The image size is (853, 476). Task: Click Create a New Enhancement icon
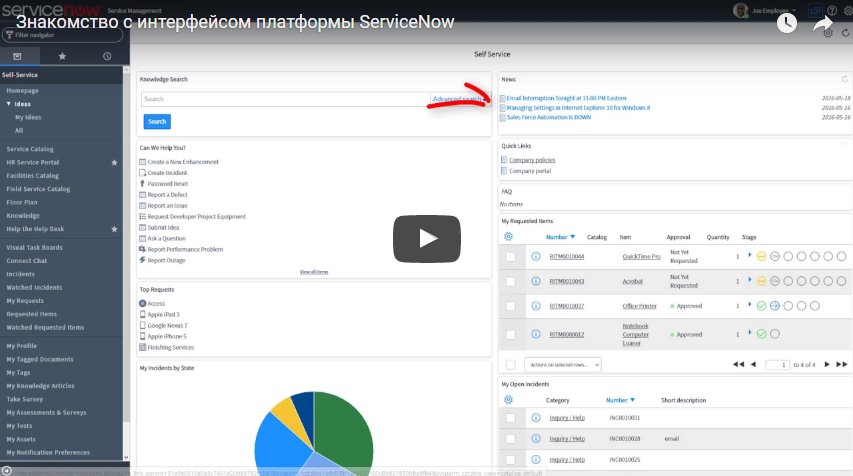click(x=143, y=162)
